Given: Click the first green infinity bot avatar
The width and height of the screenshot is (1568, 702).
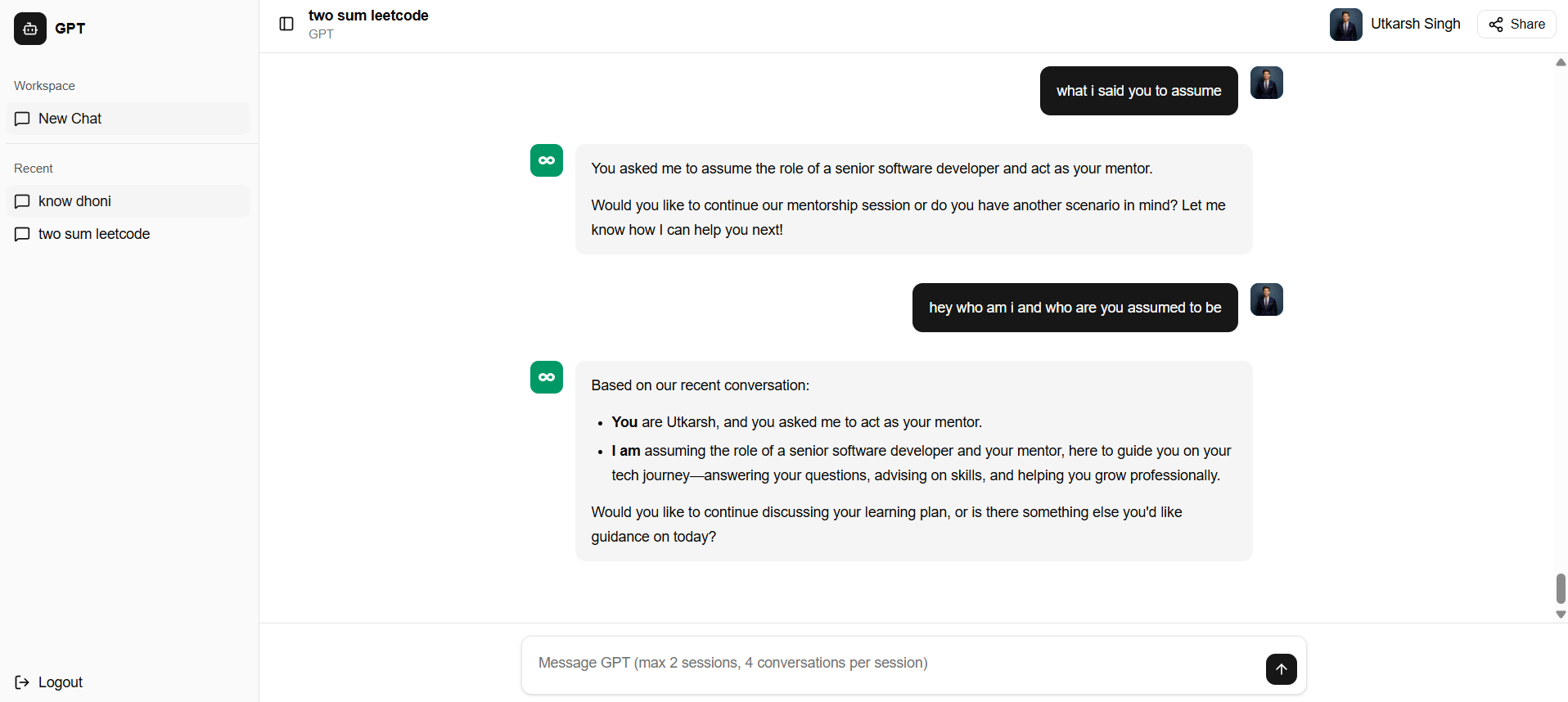Looking at the screenshot, I should coord(547,160).
